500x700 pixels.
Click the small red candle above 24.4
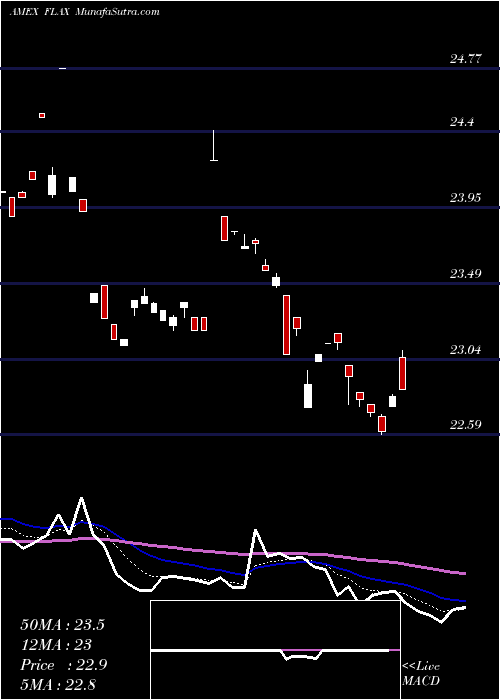click(x=42, y=115)
